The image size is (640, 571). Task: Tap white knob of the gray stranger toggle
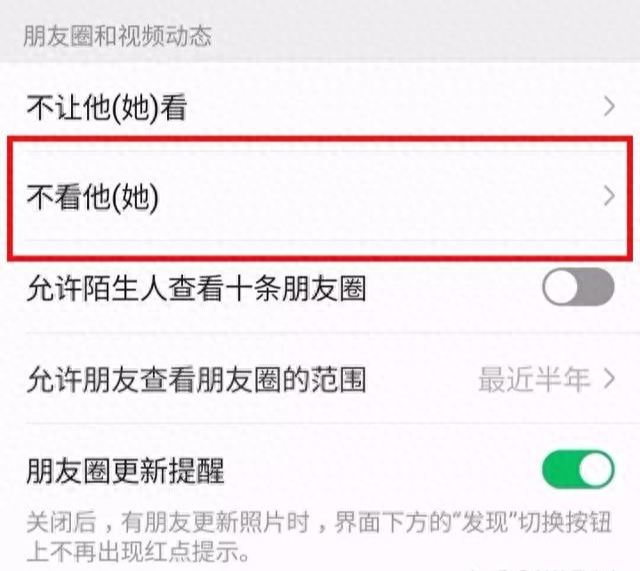562,287
